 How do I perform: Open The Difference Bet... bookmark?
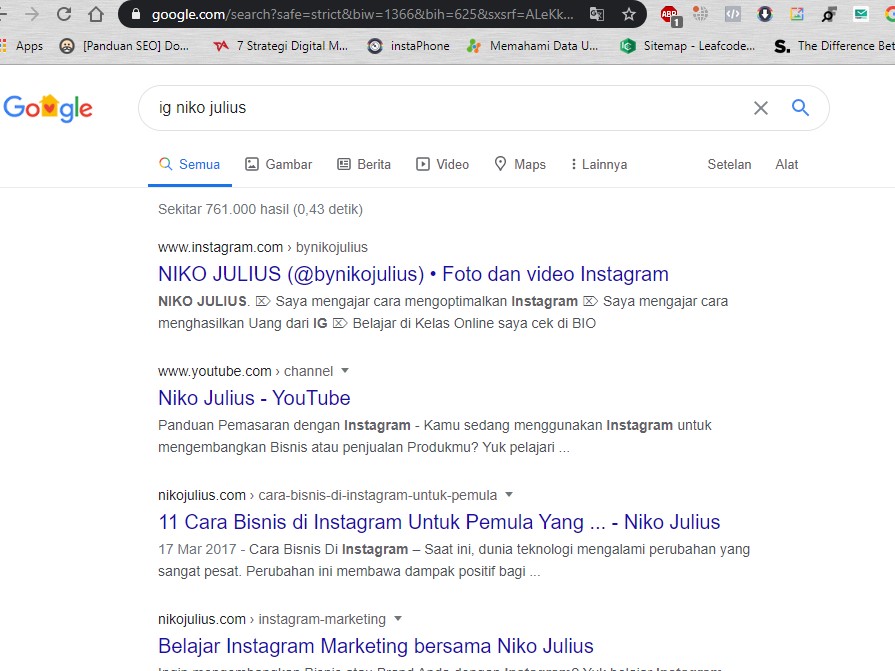(x=834, y=46)
